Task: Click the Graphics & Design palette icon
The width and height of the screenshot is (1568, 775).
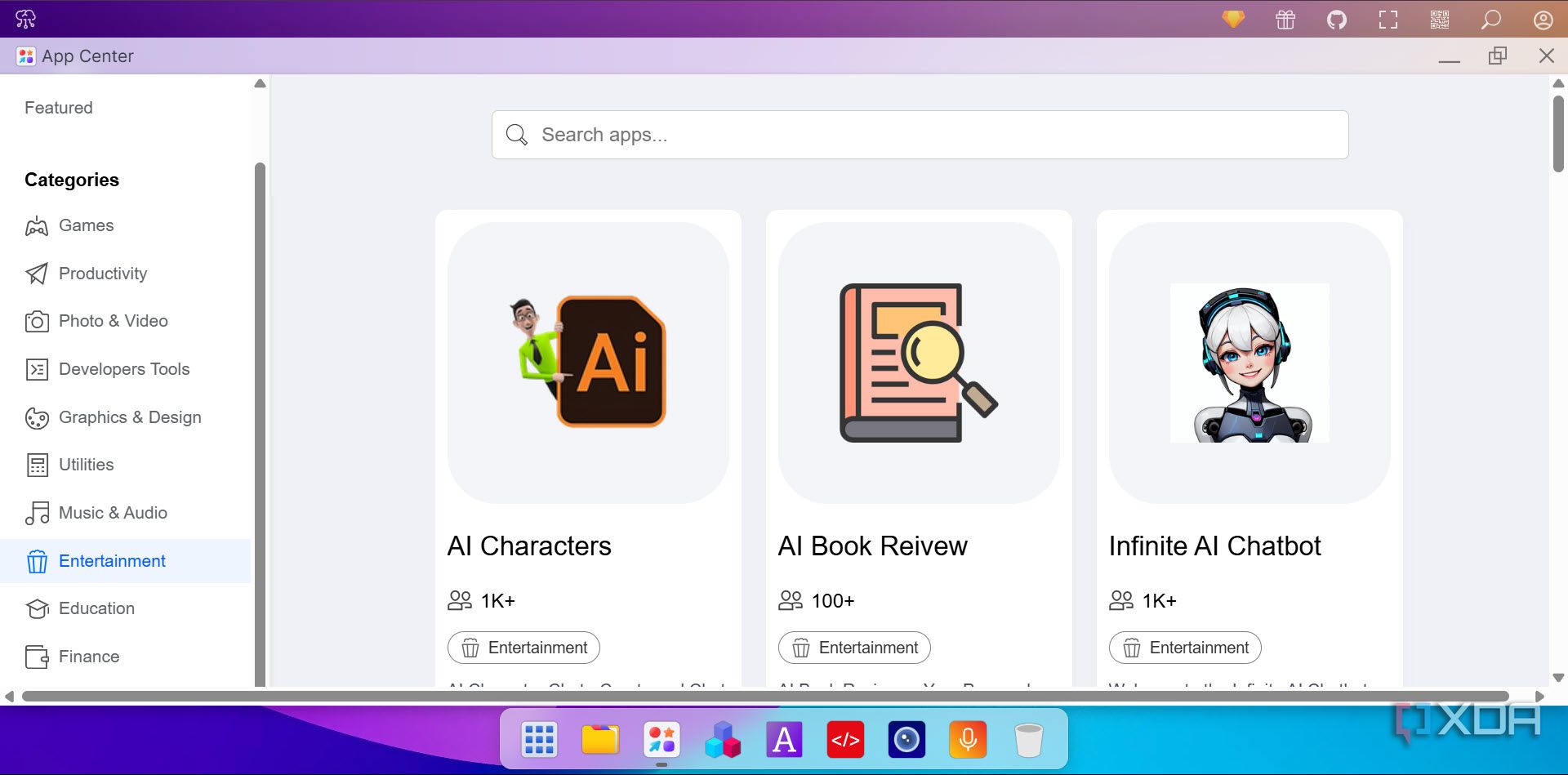Action: tap(37, 418)
